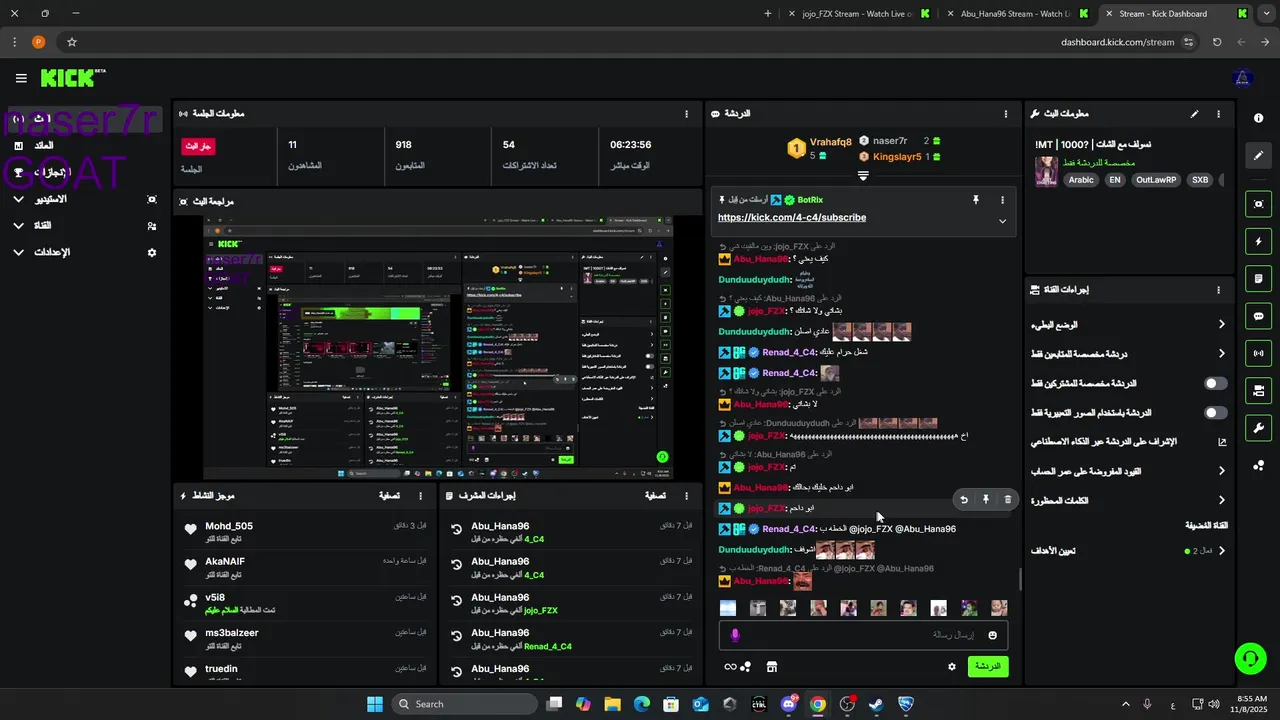Expand the pinned BotRix message chevron
This screenshot has height=720, width=1280.
[1002, 221]
